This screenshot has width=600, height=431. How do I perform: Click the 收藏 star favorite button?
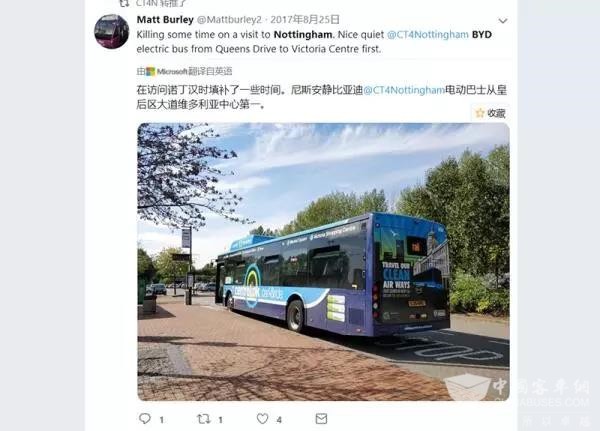[x=491, y=113]
